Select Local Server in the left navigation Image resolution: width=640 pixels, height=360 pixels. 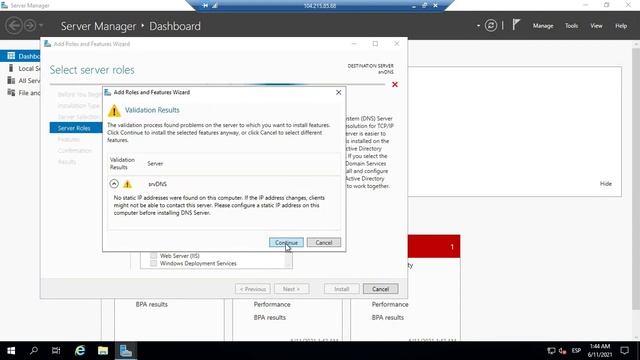(x=24, y=68)
